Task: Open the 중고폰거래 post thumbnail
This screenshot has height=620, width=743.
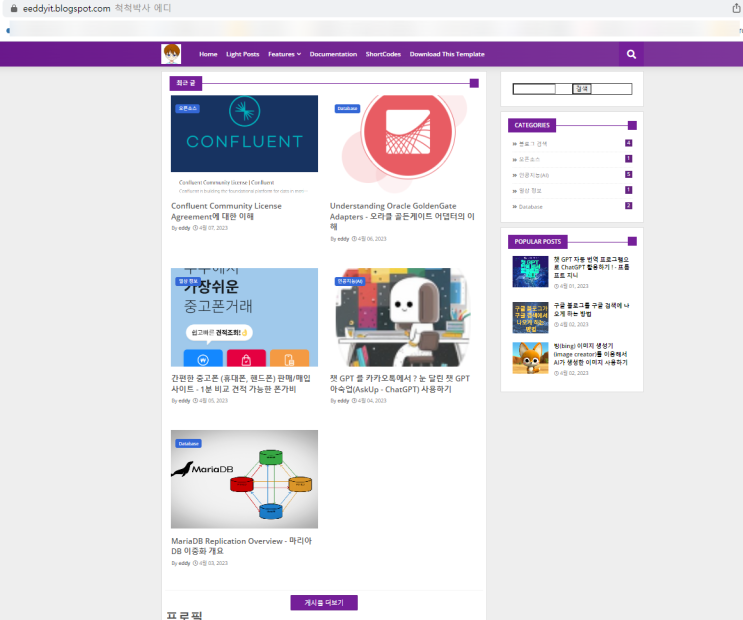Action: tap(245, 317)
